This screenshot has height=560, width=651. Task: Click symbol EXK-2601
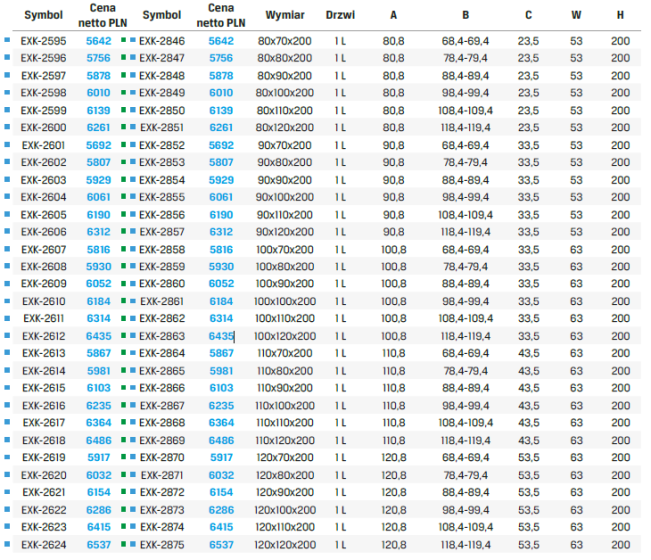[x=43, y=146]
